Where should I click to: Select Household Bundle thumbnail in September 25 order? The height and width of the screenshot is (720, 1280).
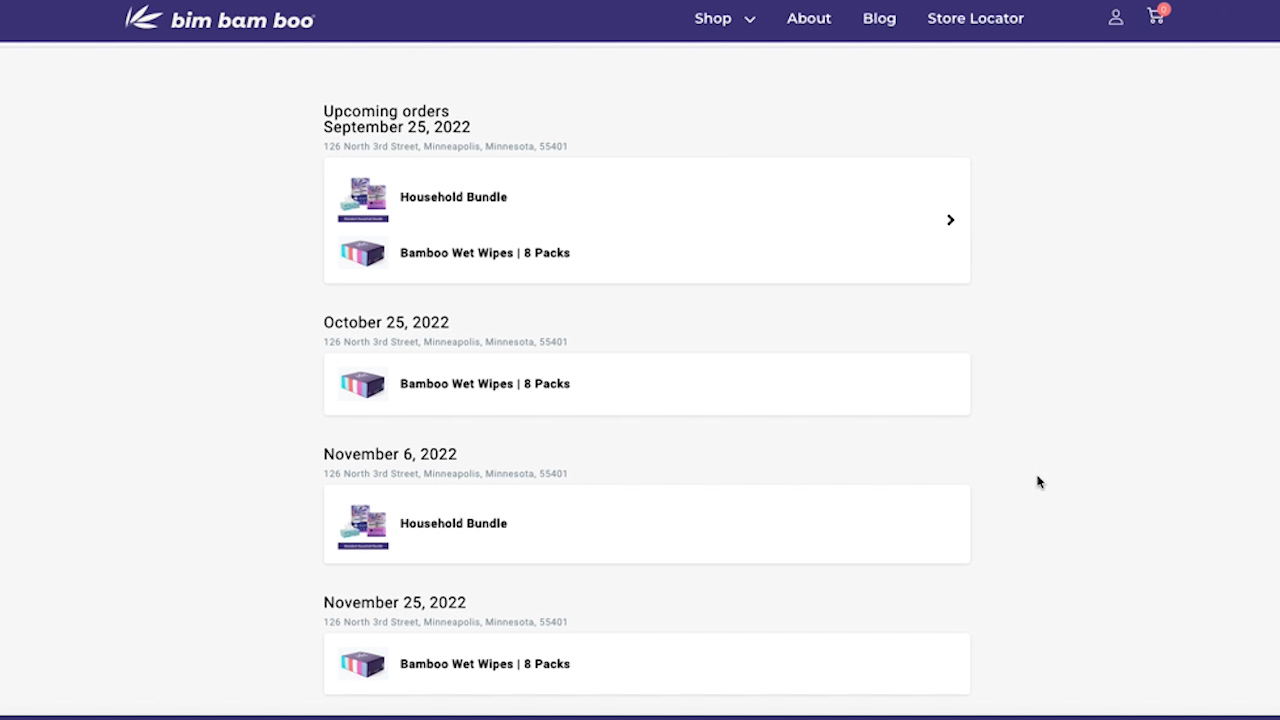point(363,199)
